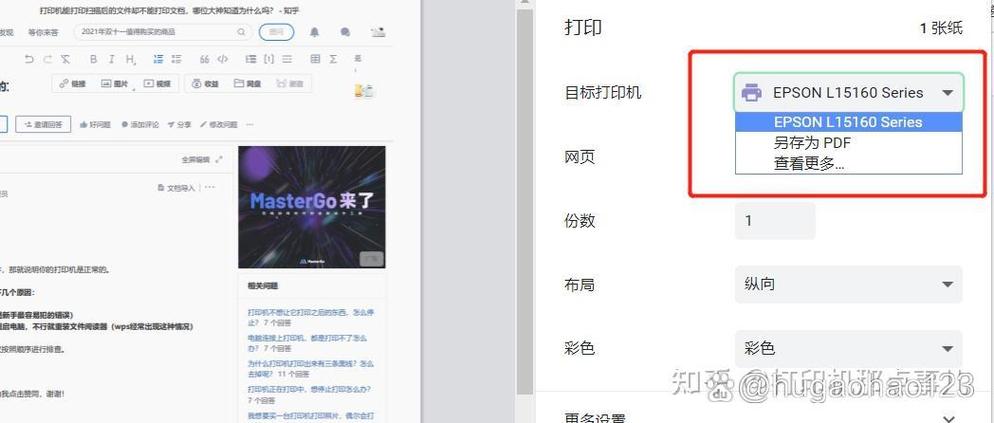The width and height of the screenshot is (994, 423).
Task: Click the undo arrow in editor toolbar
Action: tap(29, 59)
